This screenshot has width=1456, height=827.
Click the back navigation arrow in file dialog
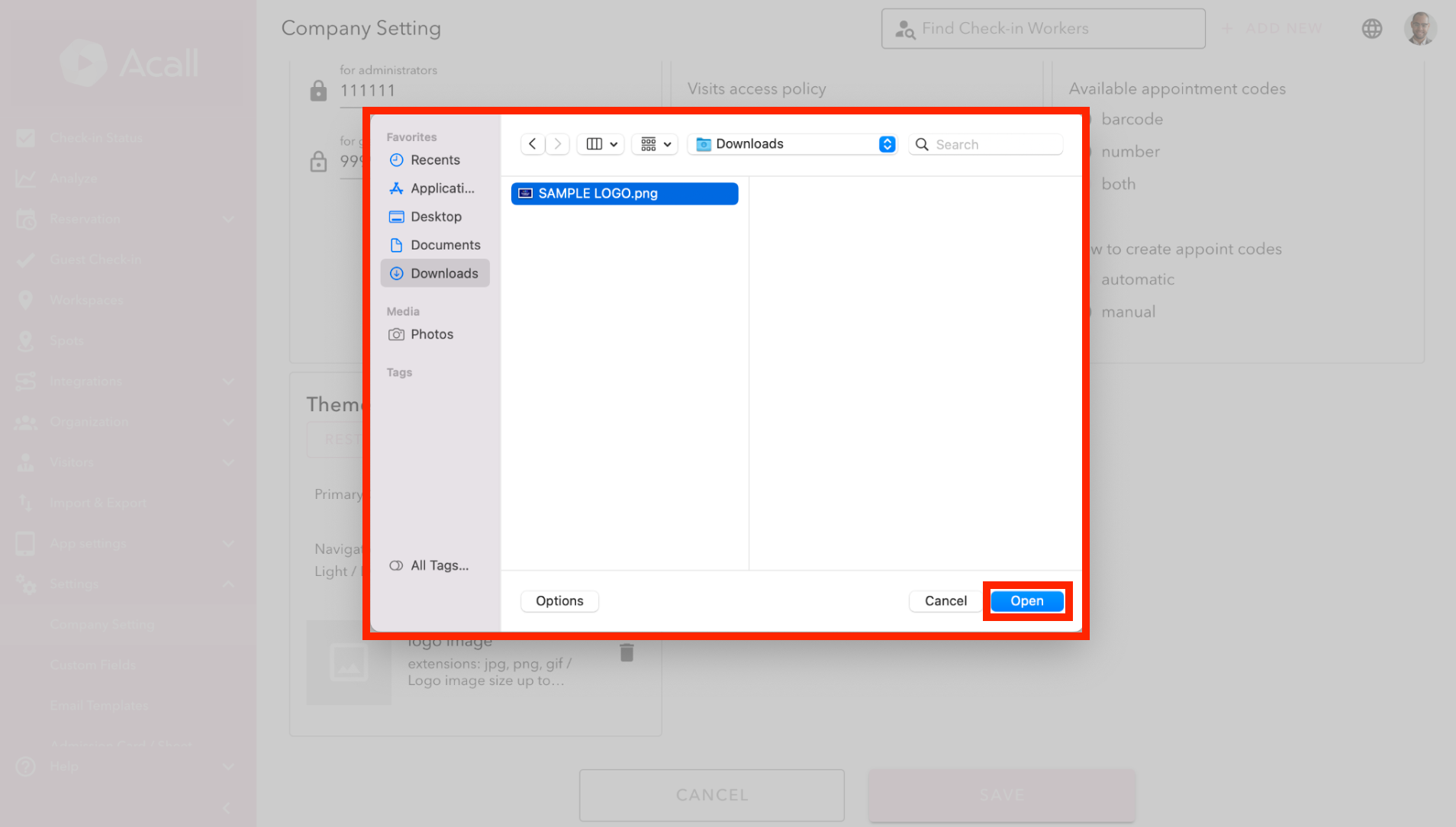[533, 144]
